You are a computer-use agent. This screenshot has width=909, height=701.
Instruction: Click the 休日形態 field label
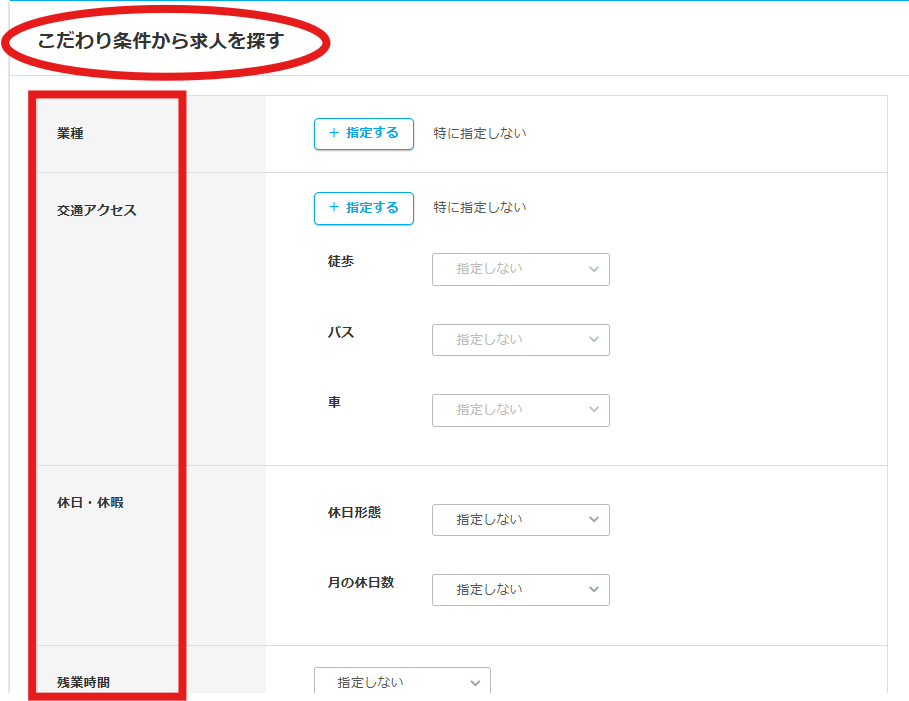[x=354, y=512]
